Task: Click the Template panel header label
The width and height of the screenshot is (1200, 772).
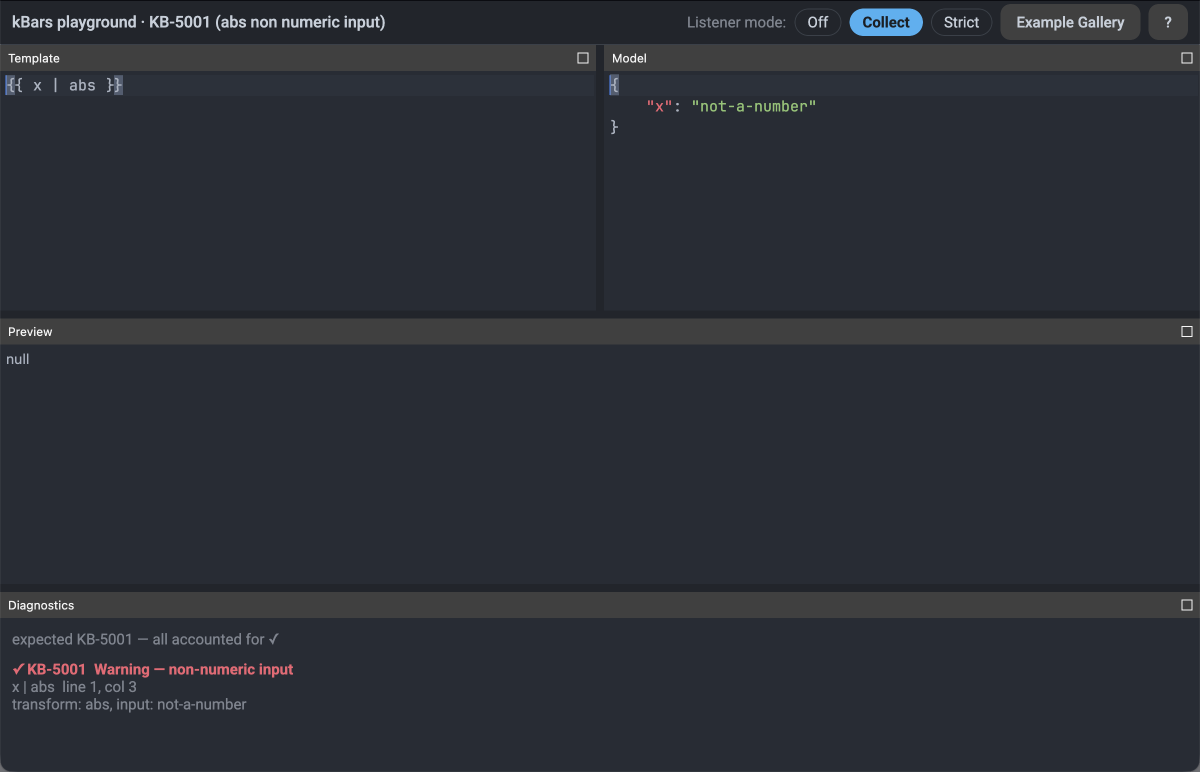Action: point(34,58)
